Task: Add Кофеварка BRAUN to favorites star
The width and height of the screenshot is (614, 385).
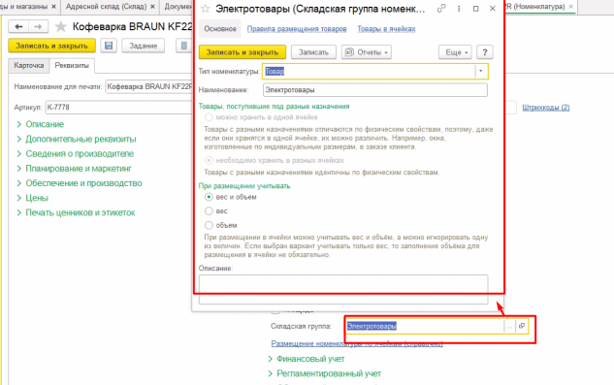Action: (x=61, y=27)
